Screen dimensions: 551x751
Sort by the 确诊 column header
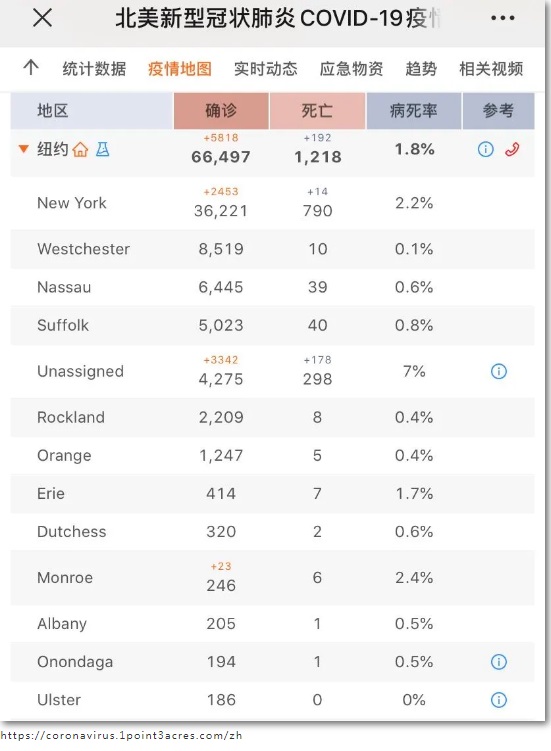[x=221, y=111]
